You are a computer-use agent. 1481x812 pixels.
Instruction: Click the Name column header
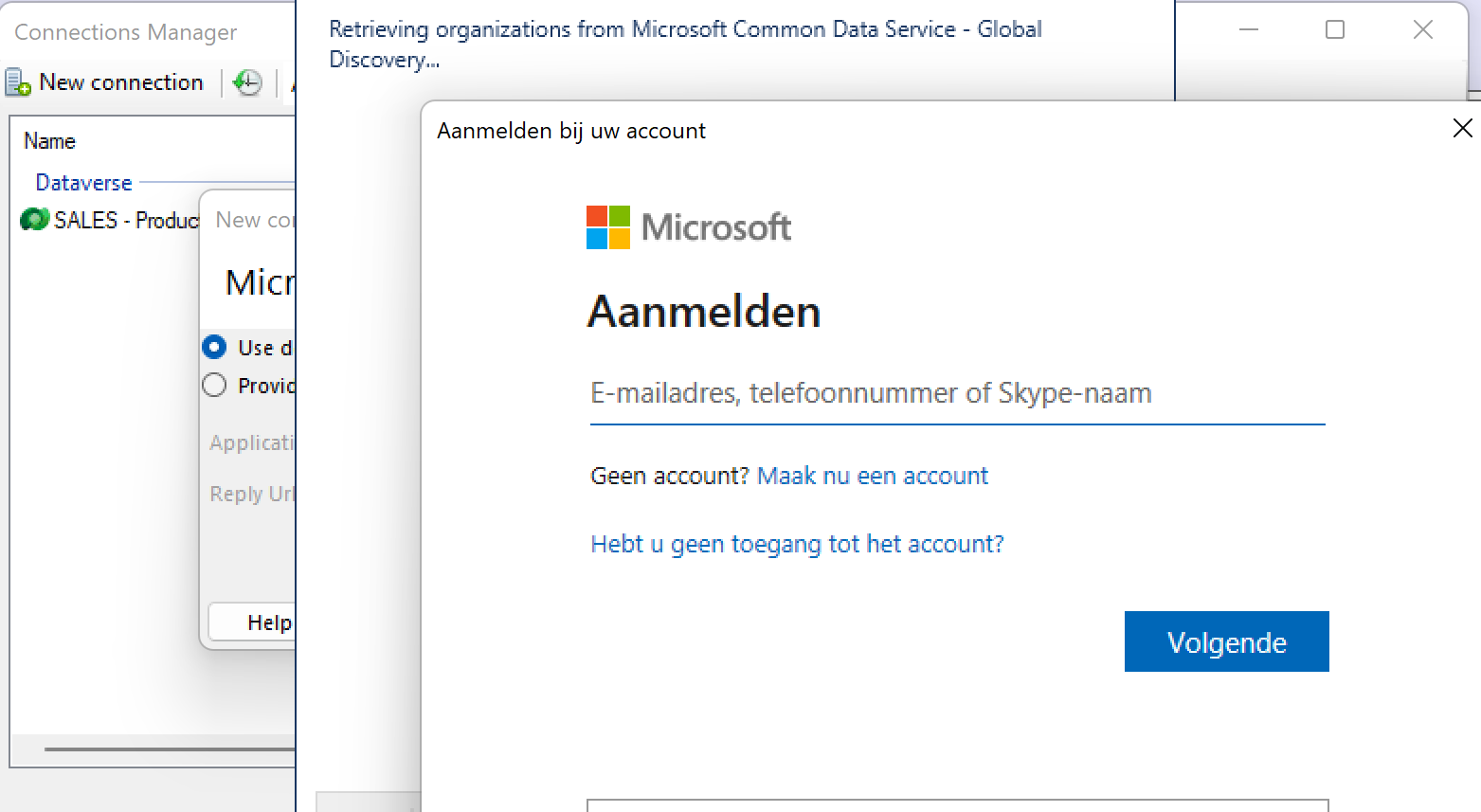pyautogui.click(x=49, y=140)
